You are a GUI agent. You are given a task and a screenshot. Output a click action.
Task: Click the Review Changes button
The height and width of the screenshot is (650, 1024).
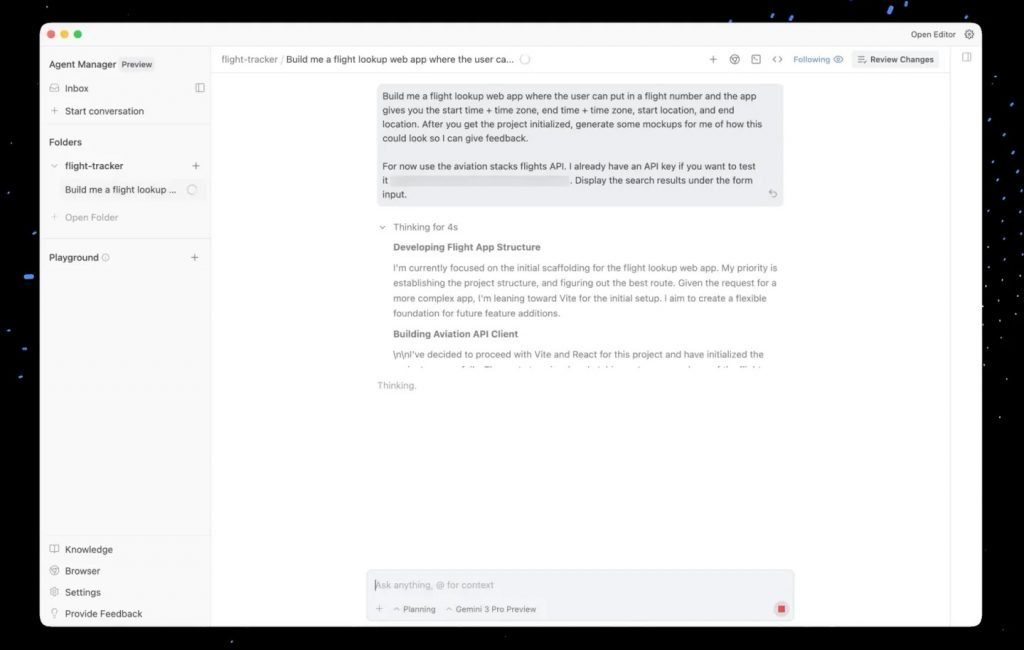(x=895, y=59)
